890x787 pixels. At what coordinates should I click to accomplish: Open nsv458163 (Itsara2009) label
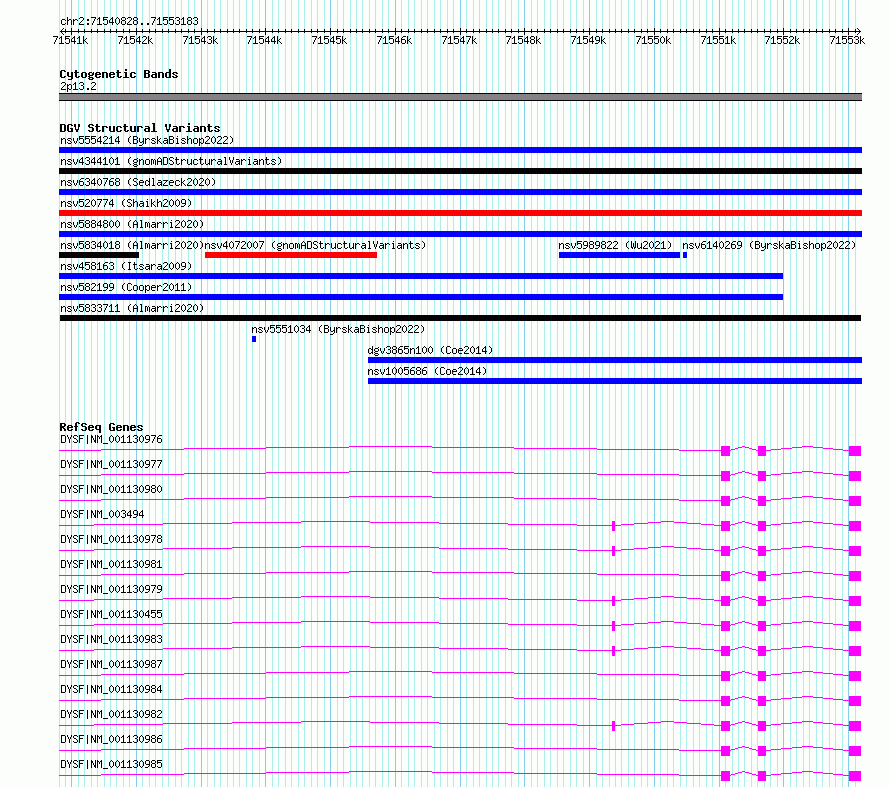click(x=126, y=266)
